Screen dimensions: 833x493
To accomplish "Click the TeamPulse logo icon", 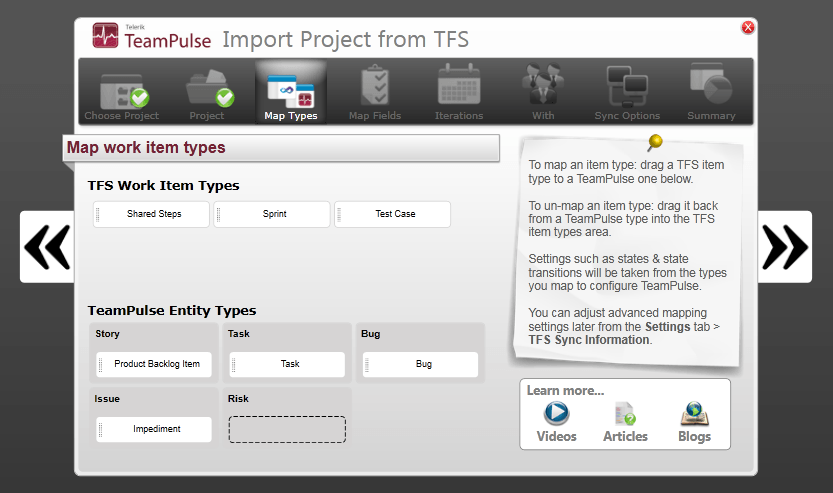I will 105,36.
